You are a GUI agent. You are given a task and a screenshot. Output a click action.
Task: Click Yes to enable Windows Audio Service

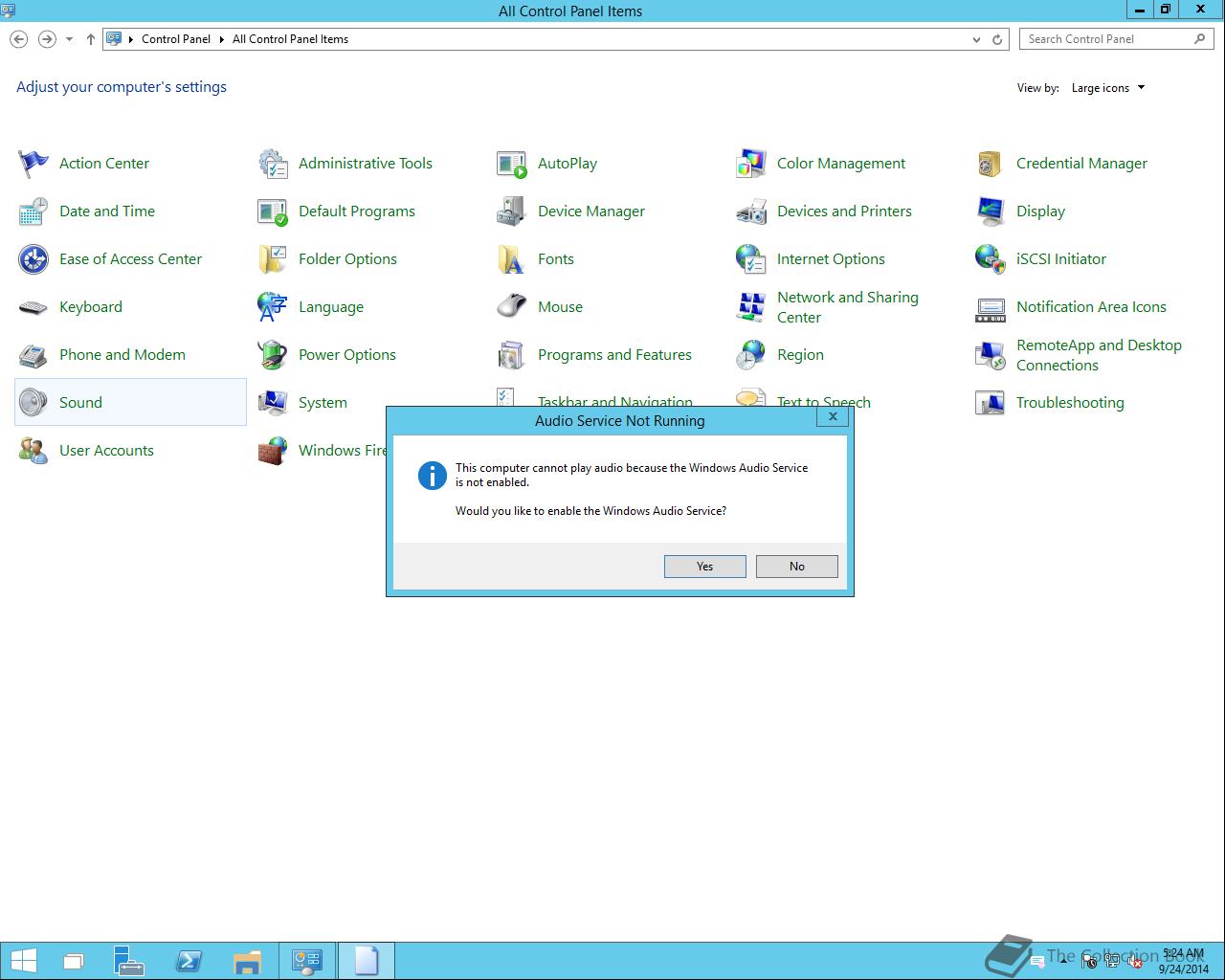click(x=705, y=567)
